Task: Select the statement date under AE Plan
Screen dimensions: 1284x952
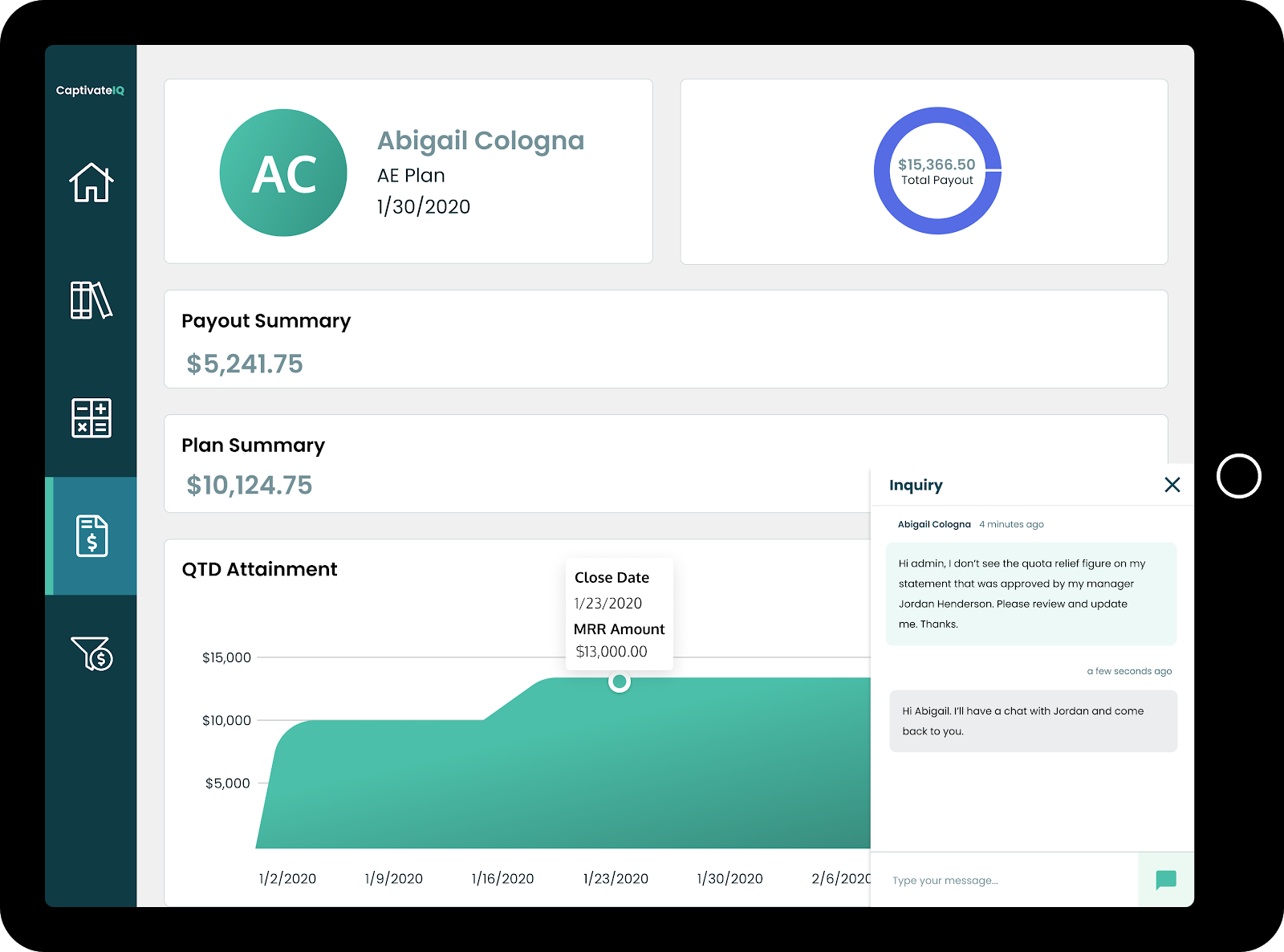Action: pos(423,207)
